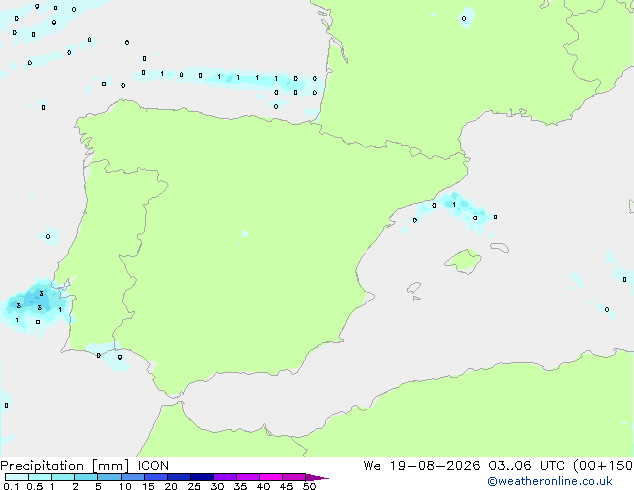Click the '0' value over southern France

(x=464, y=19)
